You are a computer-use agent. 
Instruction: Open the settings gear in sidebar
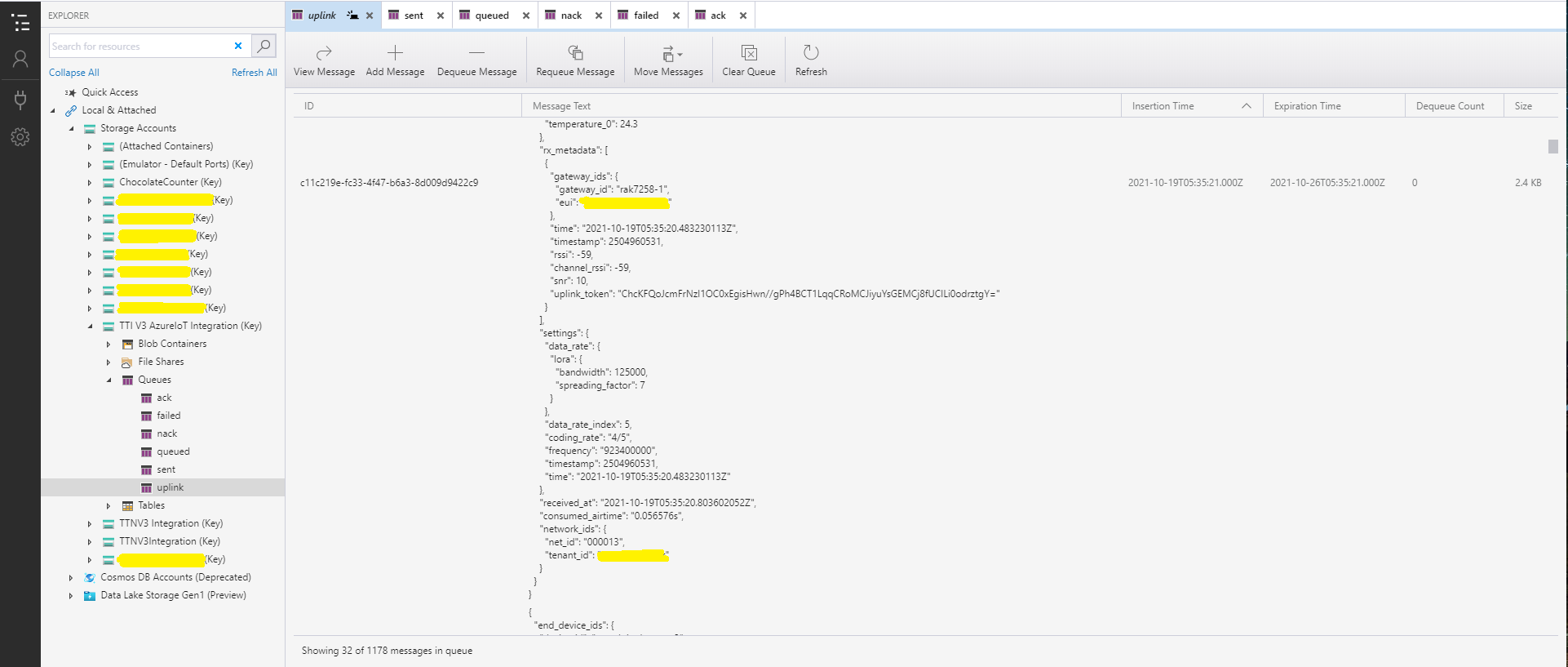20,137
